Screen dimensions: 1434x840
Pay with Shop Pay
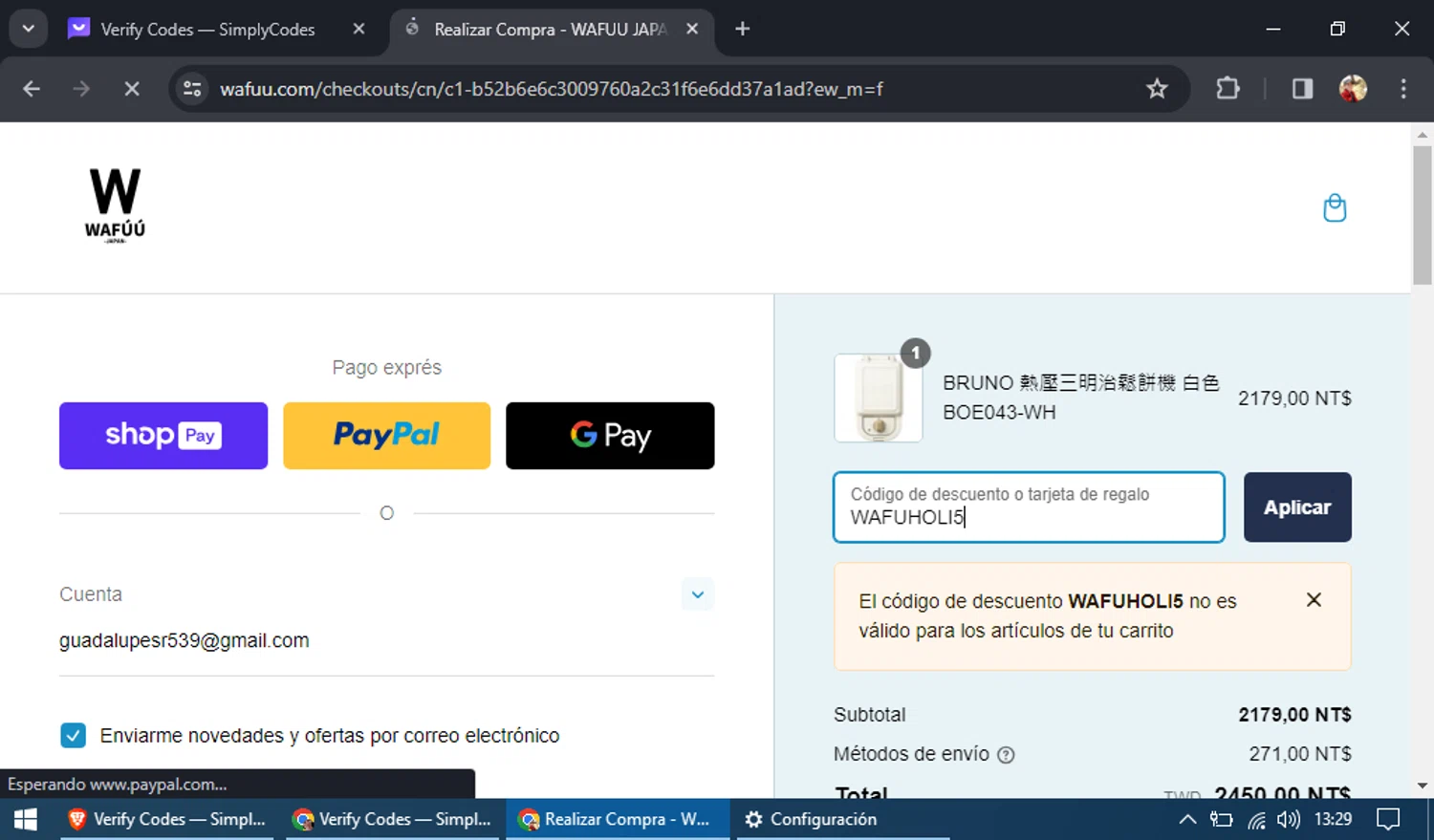point(163,436)
